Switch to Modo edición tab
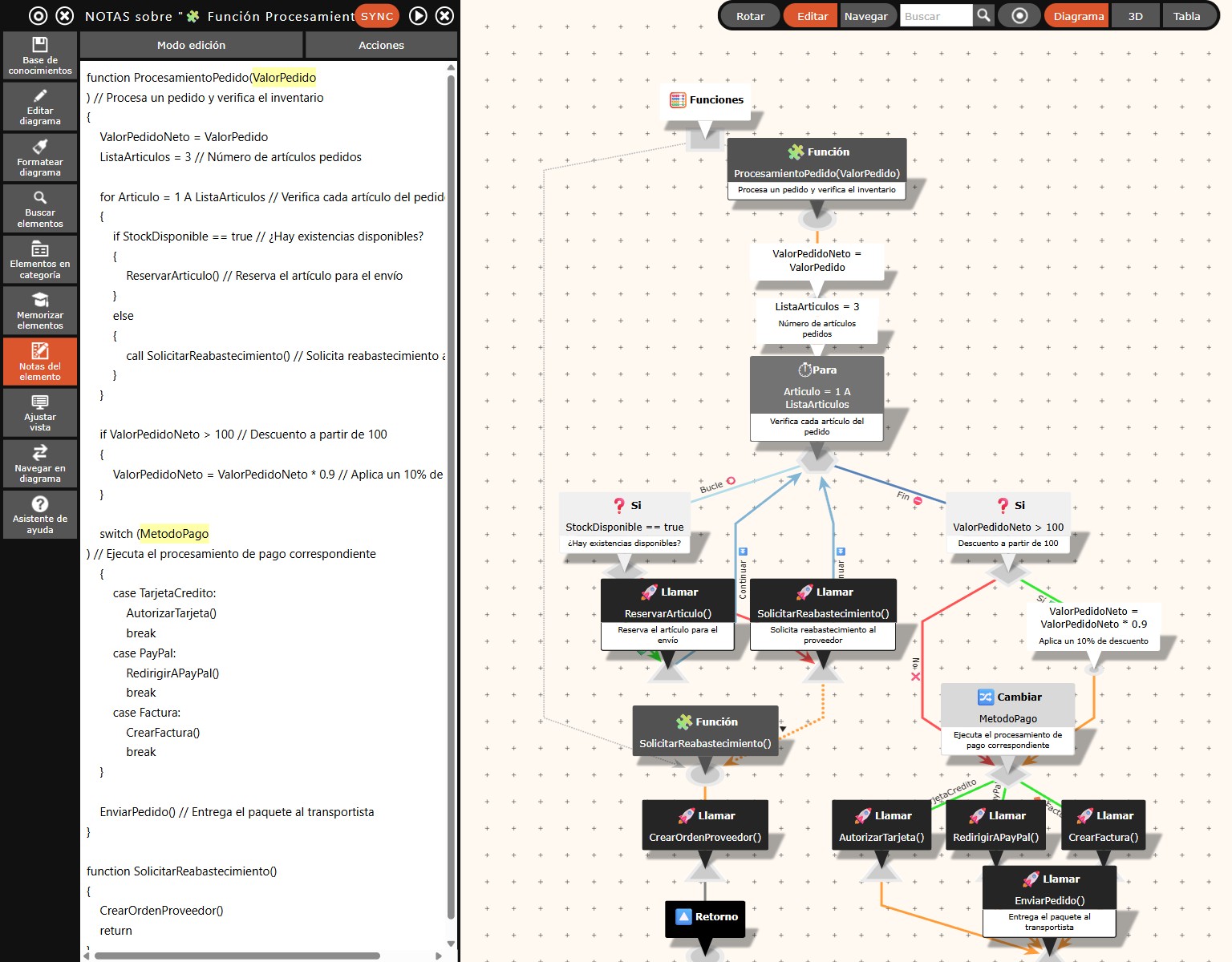 pyautogui.click(x=192, y=45)
